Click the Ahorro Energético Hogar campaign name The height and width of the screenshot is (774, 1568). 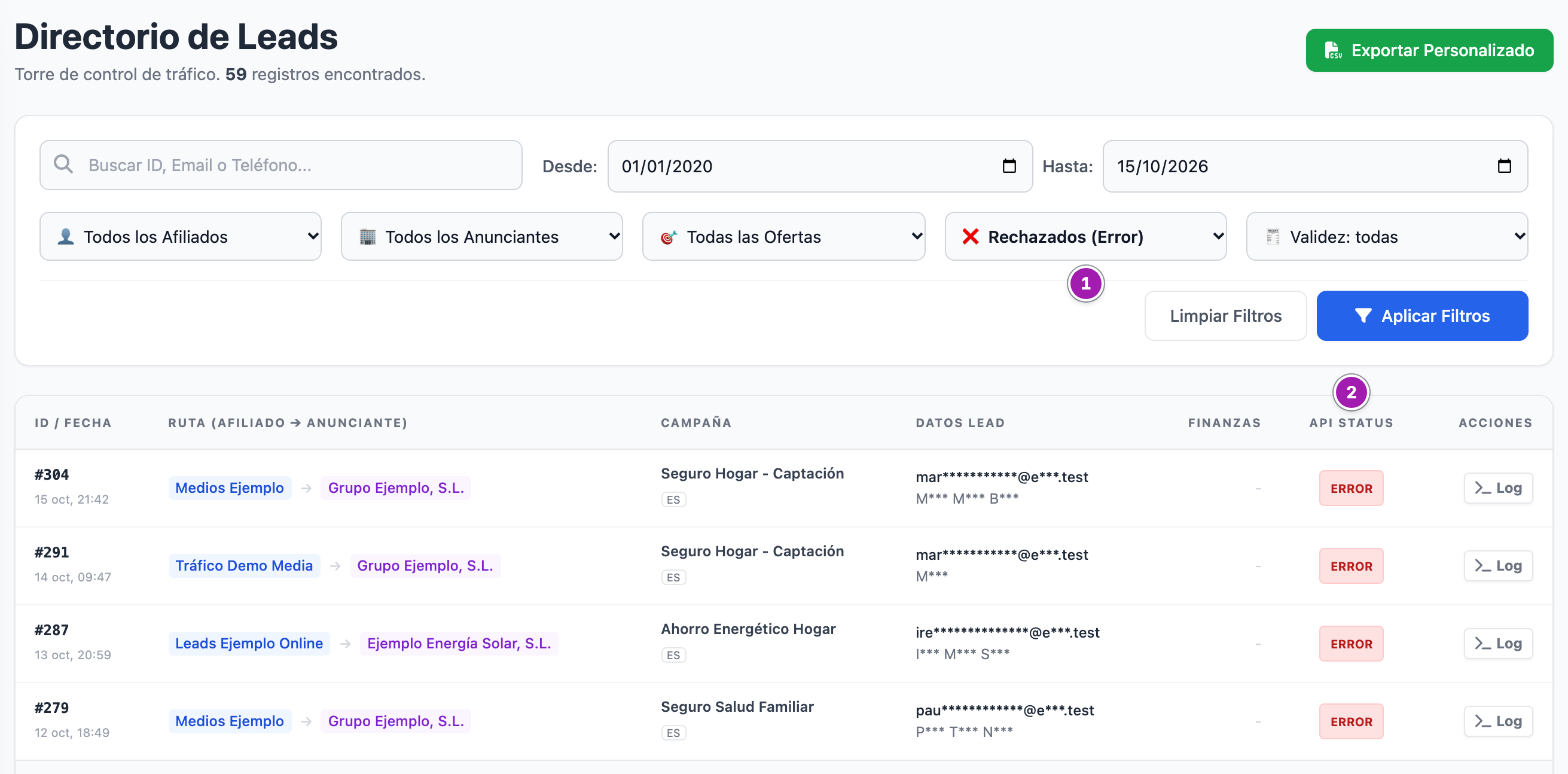click(748, 629)
